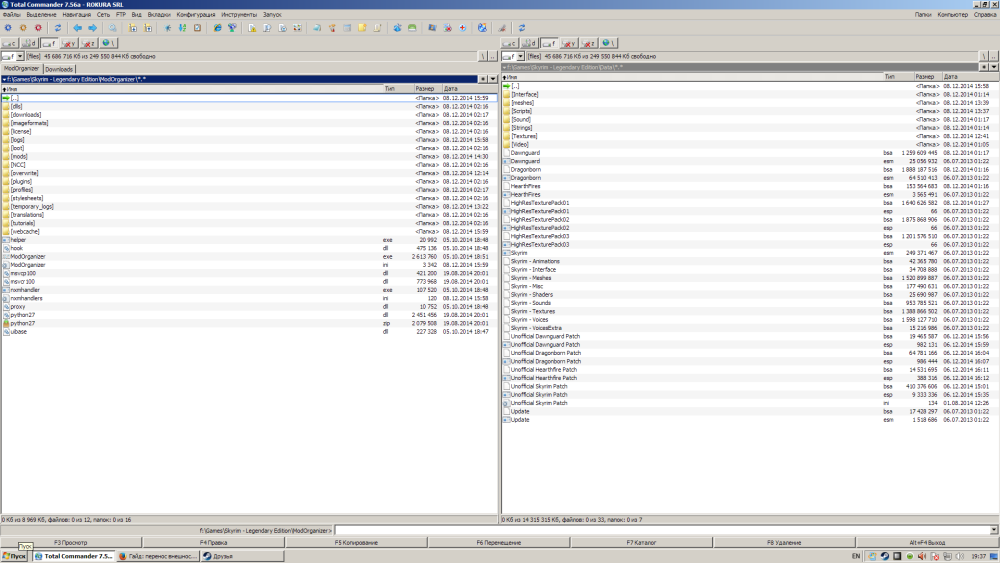Sort right panel by Тип column
Viewport: 1000px width, 563px height.
click(x=898, y=77)
